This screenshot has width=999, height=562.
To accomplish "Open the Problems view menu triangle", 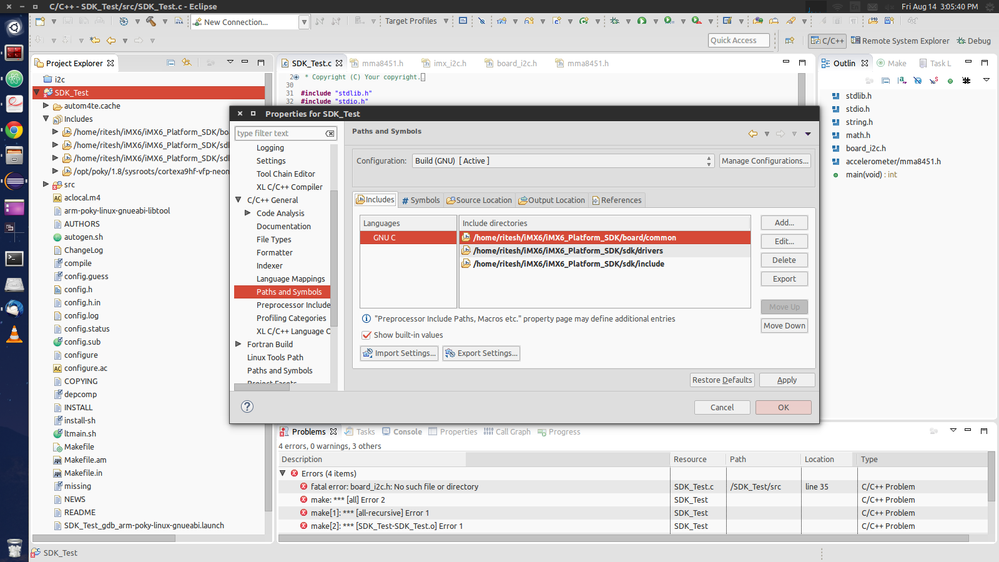I will pyautogui.click(x=953, y=431).
